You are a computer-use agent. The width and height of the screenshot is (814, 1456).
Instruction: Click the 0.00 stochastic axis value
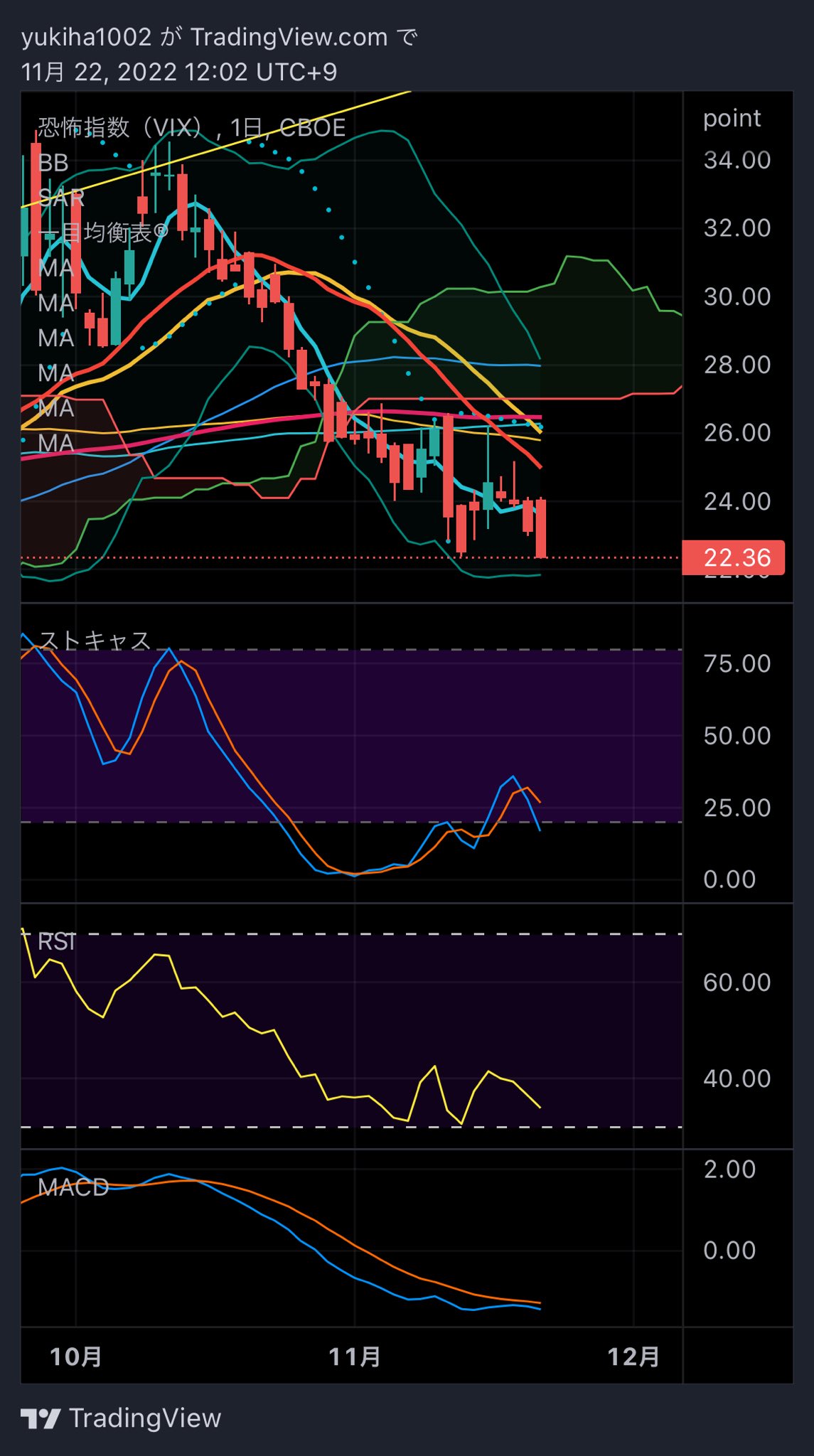[x=729, y=879]
